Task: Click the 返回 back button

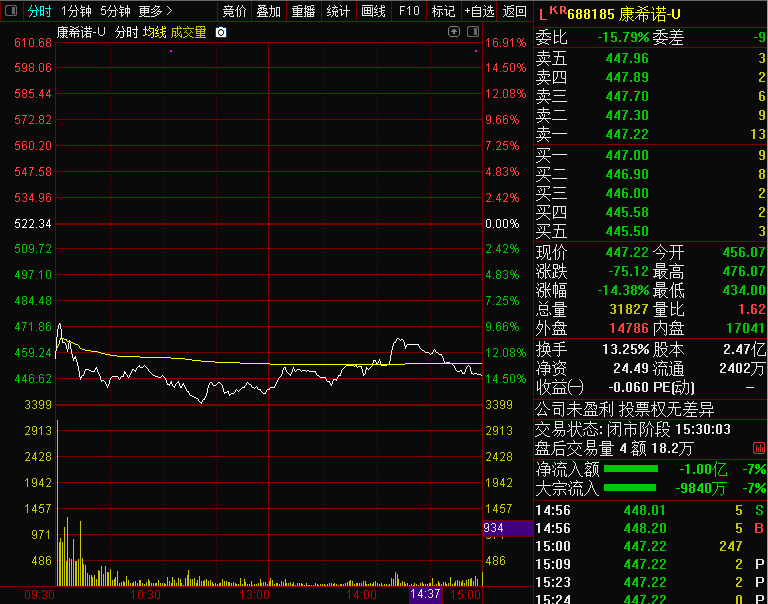Action: click(514, 11)
